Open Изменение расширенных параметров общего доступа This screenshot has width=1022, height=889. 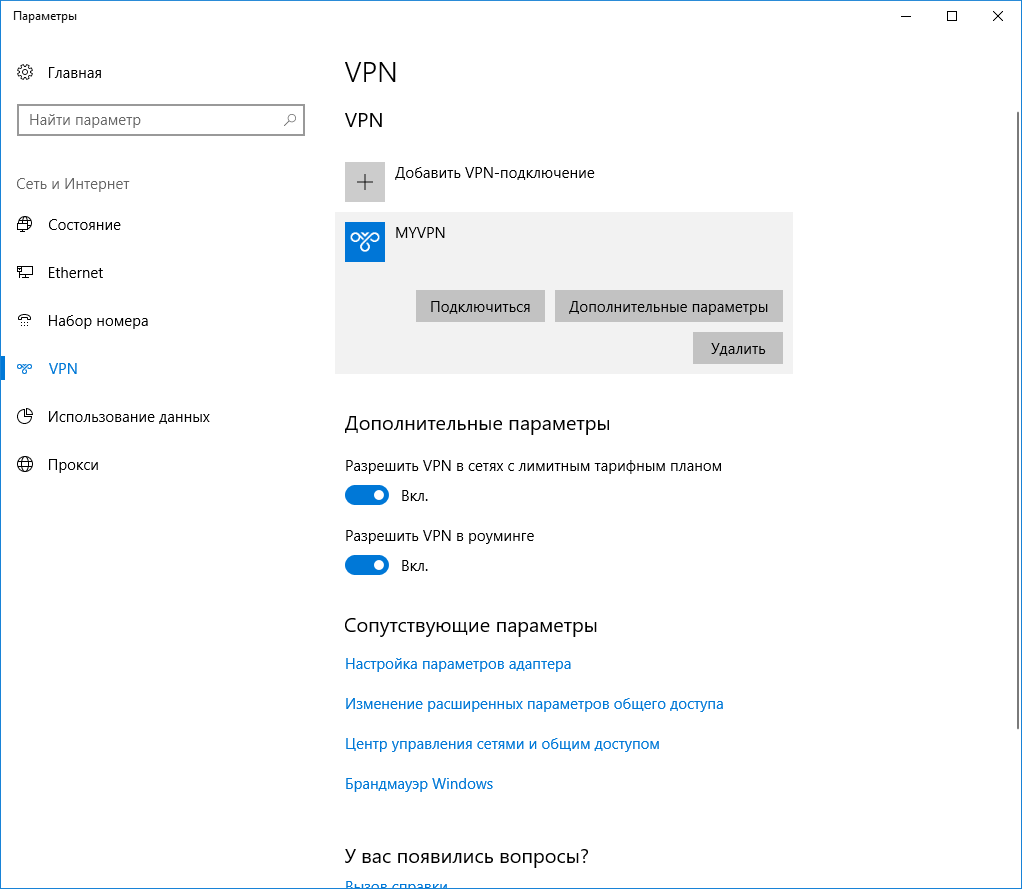coord(534,704)
